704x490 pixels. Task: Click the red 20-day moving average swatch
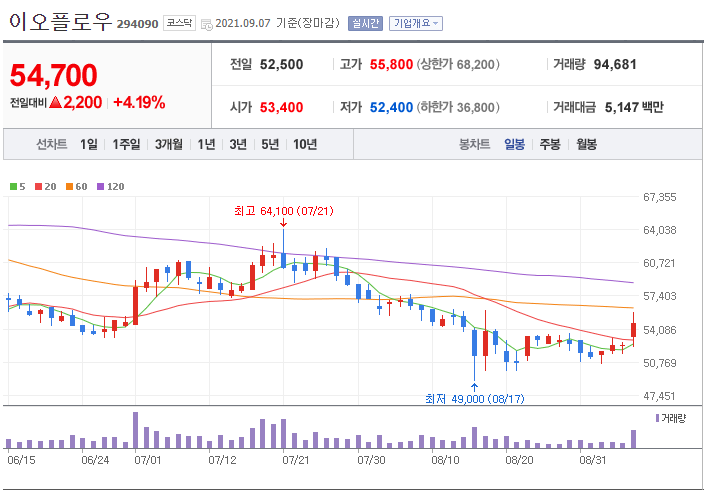pyautogui.click(x=38, y=186)
